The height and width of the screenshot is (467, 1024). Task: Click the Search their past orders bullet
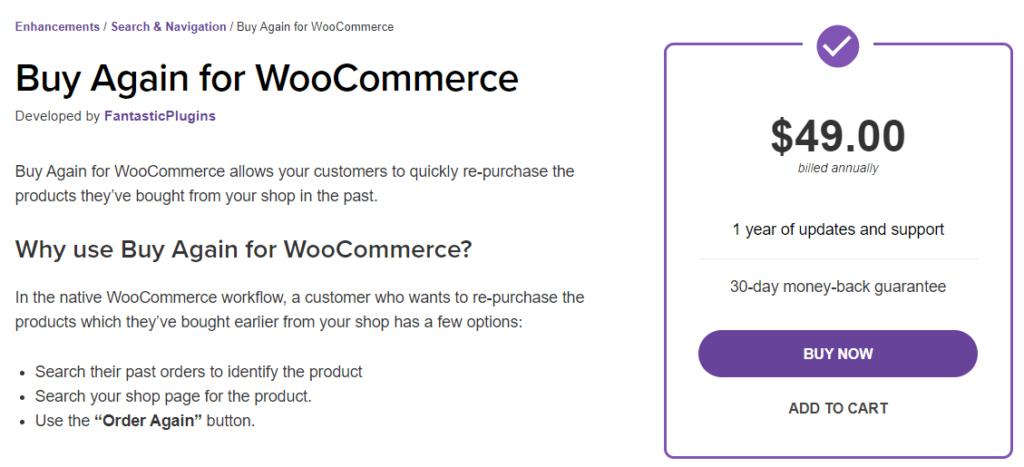tap(199, 372)
